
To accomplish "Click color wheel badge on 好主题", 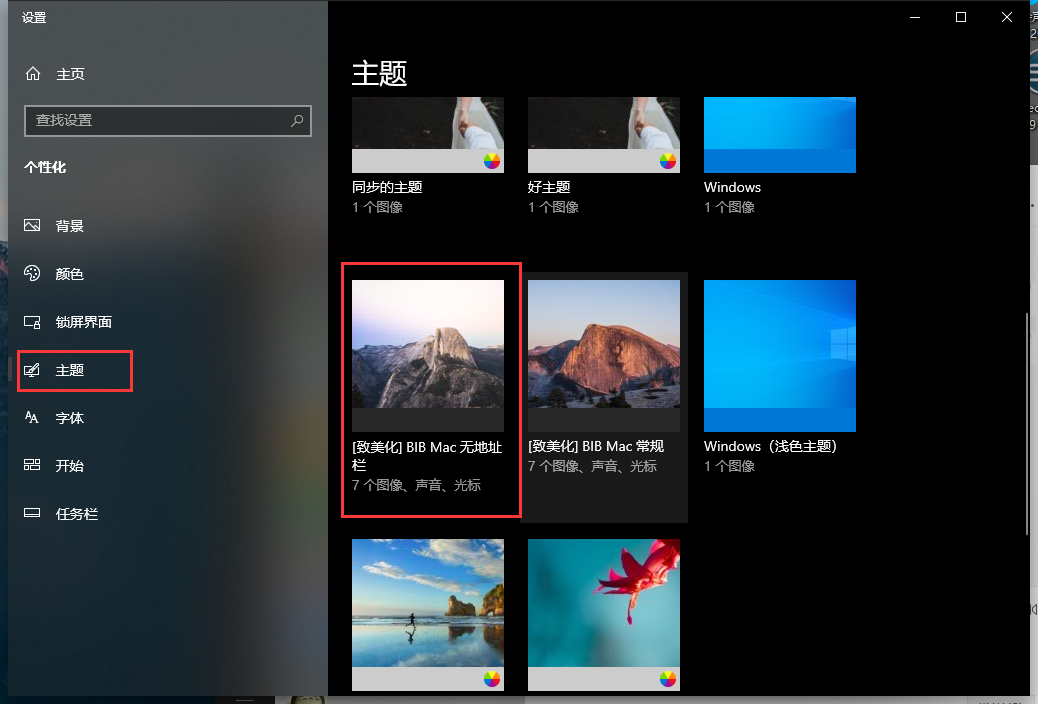I will 667,161.
